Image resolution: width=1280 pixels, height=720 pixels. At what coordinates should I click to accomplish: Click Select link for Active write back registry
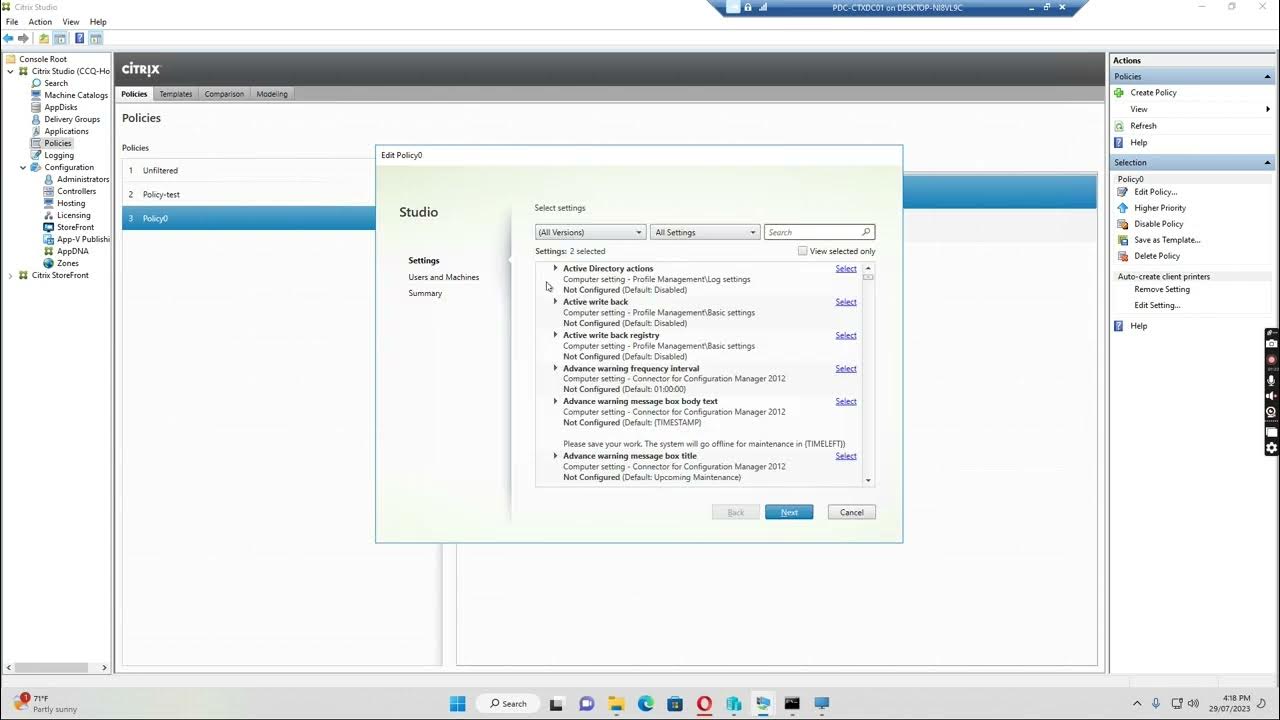(x=846, y=335)
